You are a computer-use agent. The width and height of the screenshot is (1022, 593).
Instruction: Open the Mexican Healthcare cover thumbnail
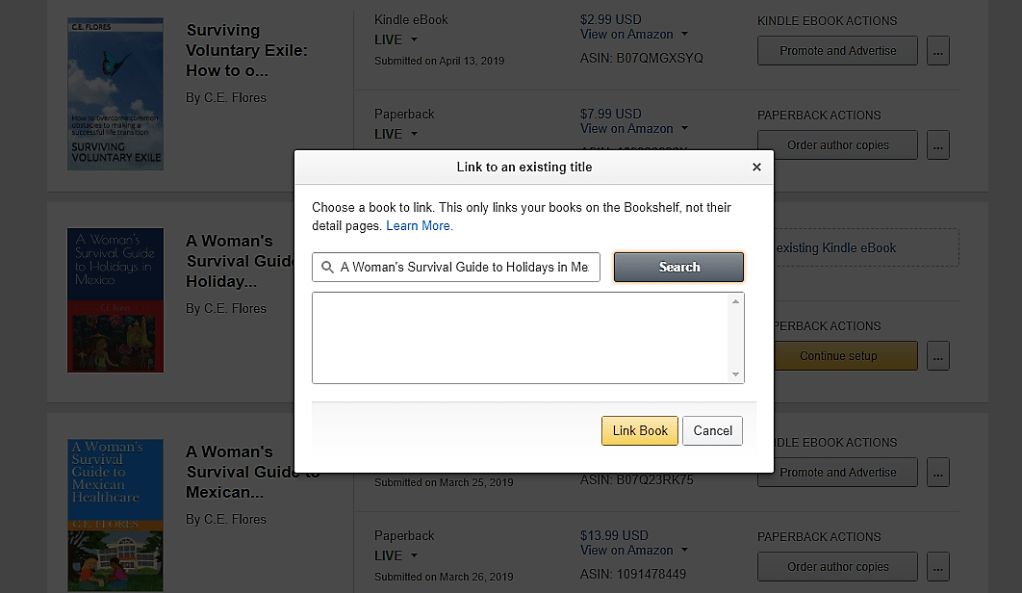point(115,514)
